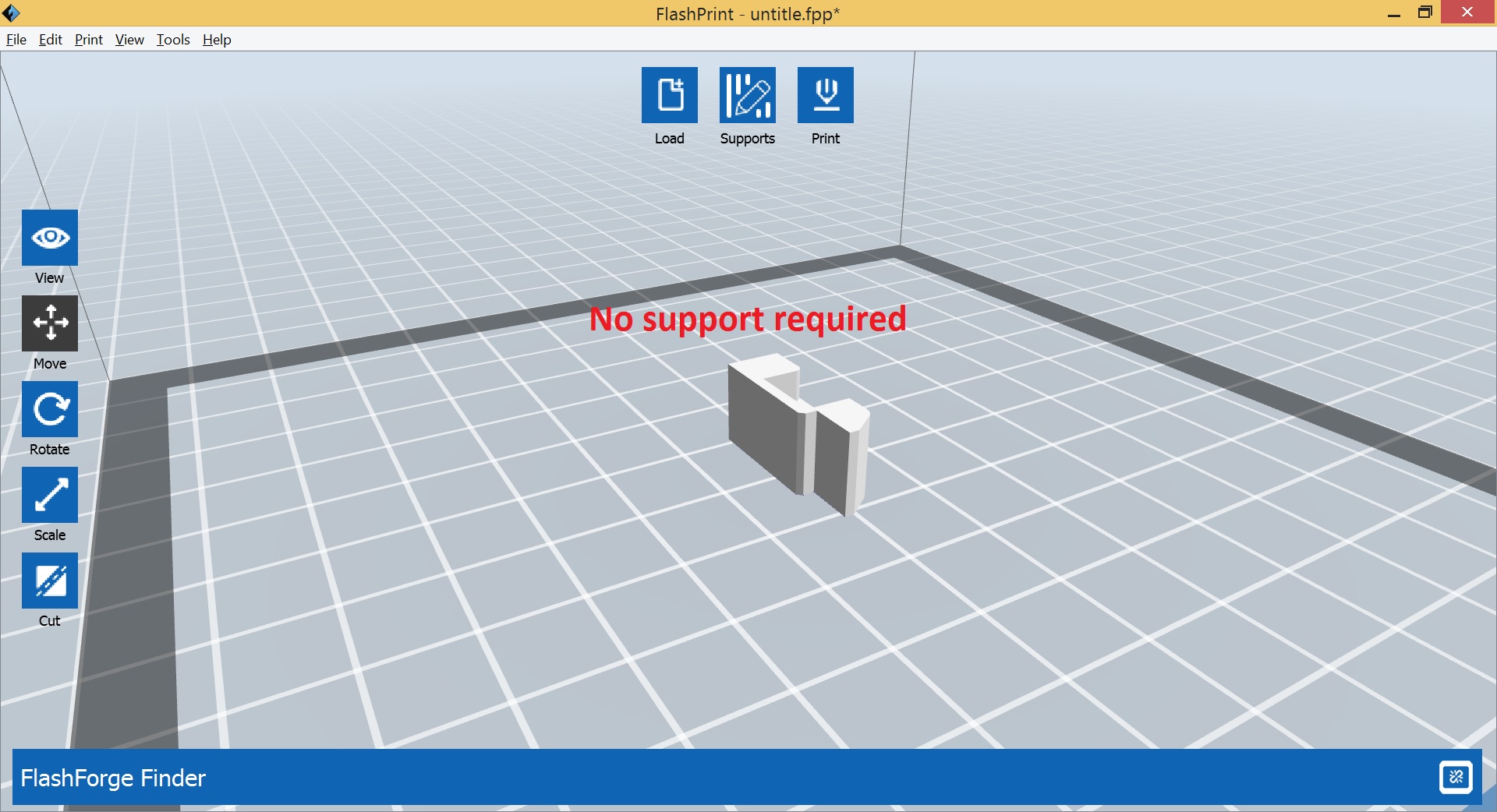The image size is (1497, 812).
Task: Activate the Move tool
Action: 50,323
